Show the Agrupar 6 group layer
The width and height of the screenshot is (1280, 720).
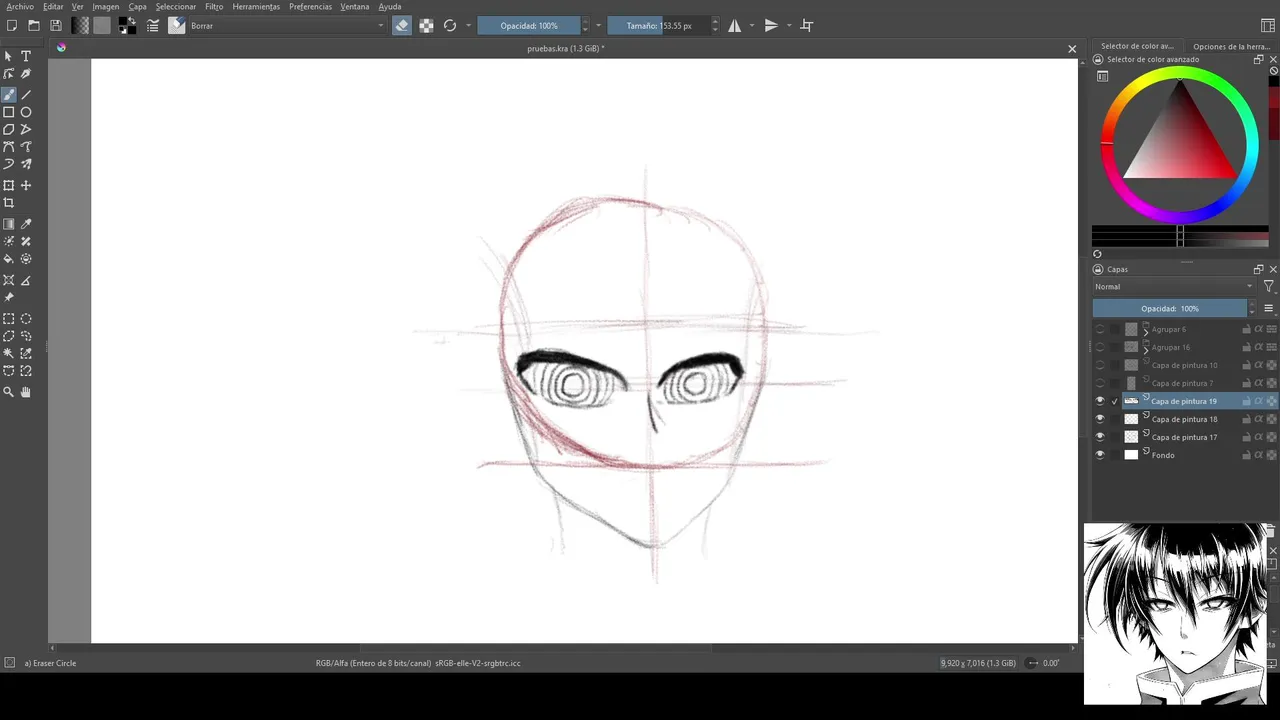click(x=1100, y=329)
